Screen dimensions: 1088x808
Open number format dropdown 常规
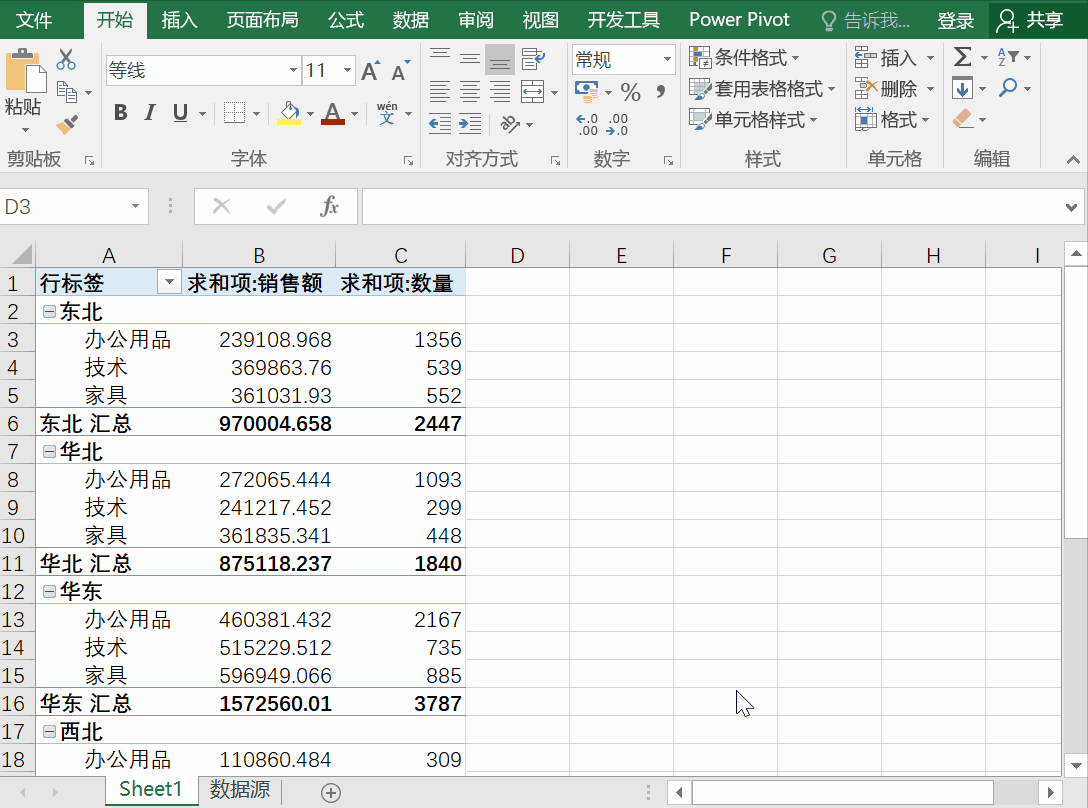pos(667,60)
